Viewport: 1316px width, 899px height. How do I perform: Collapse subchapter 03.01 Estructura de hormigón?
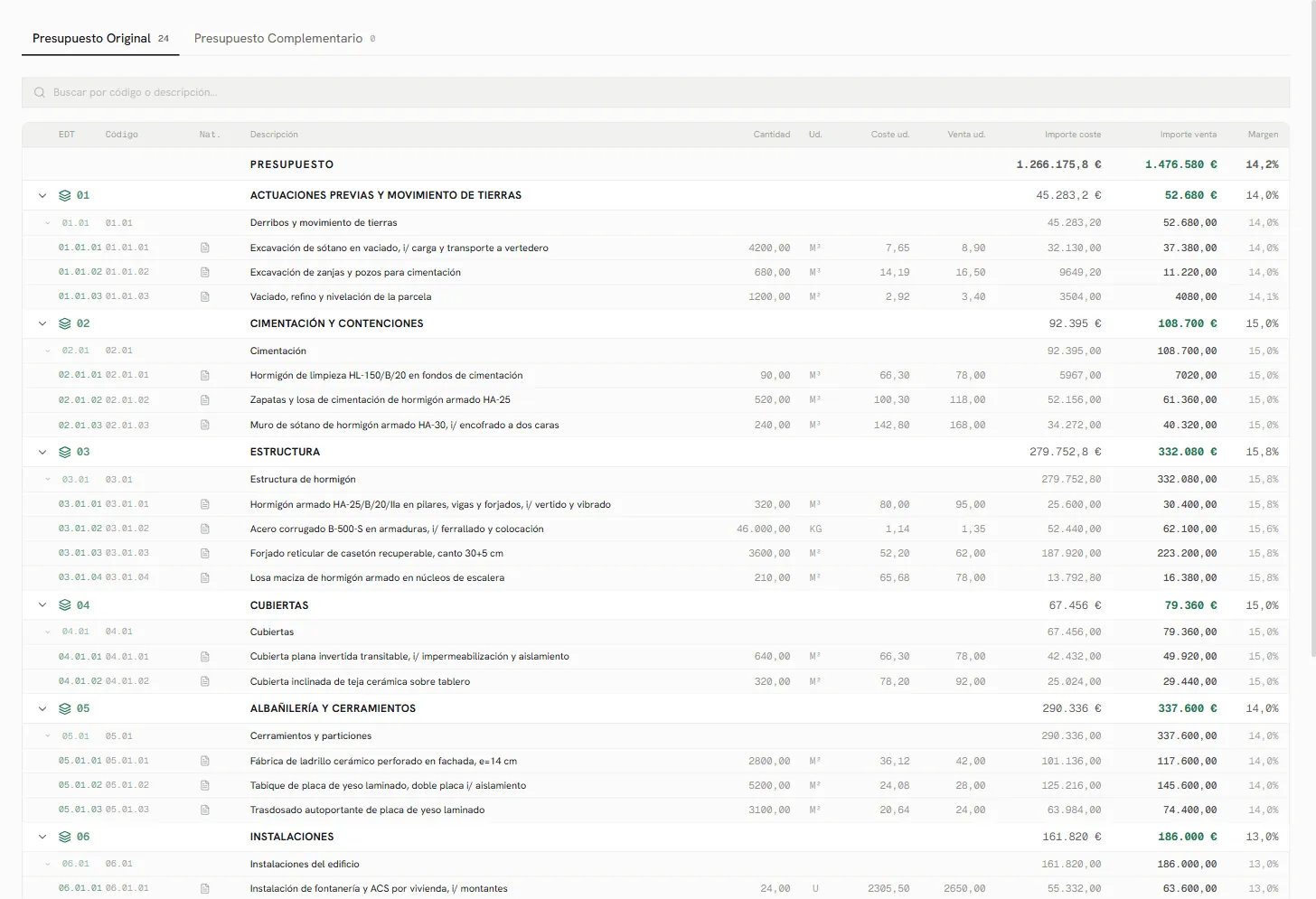(48, 479)
